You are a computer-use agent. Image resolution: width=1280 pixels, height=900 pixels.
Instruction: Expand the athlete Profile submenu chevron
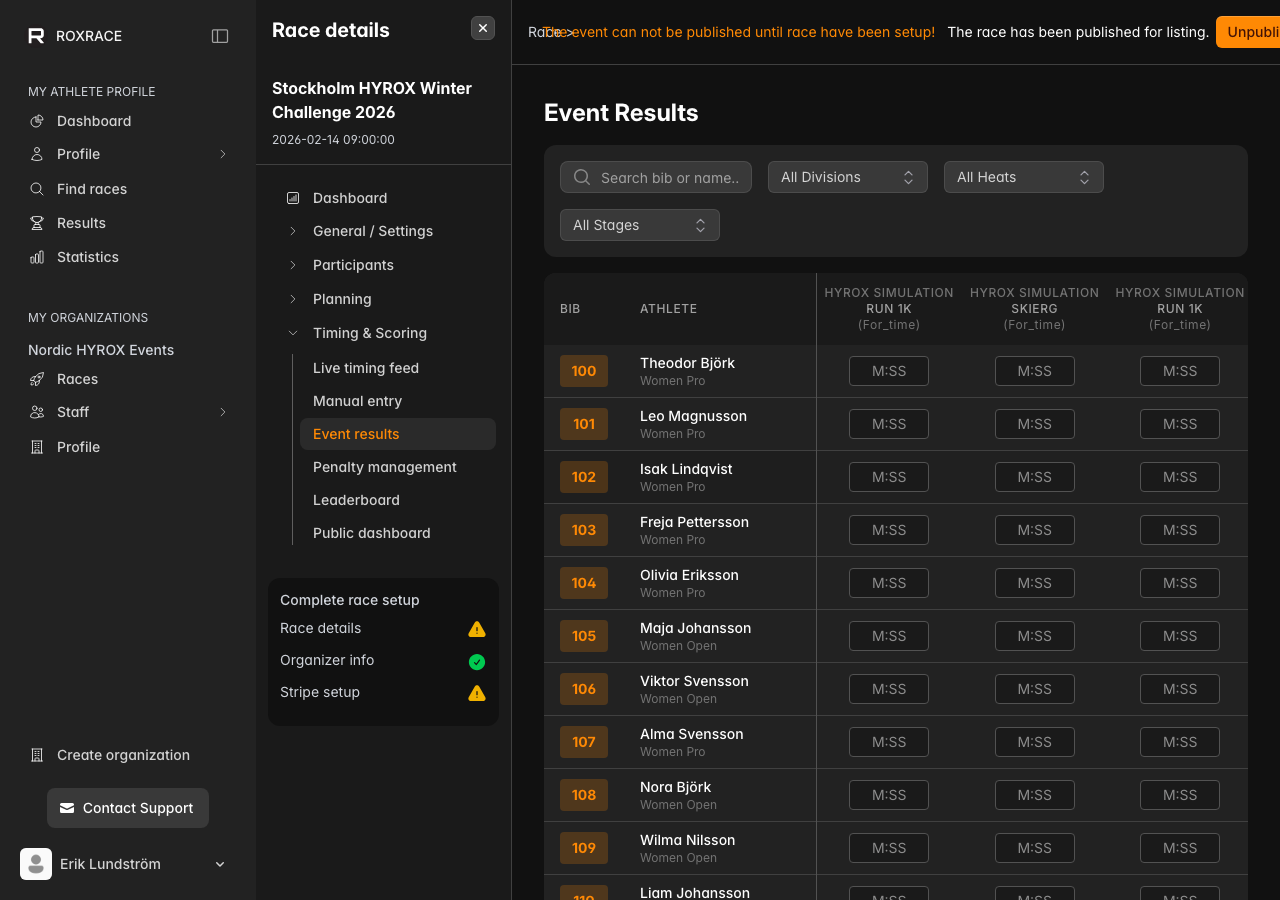pos(223,154)
